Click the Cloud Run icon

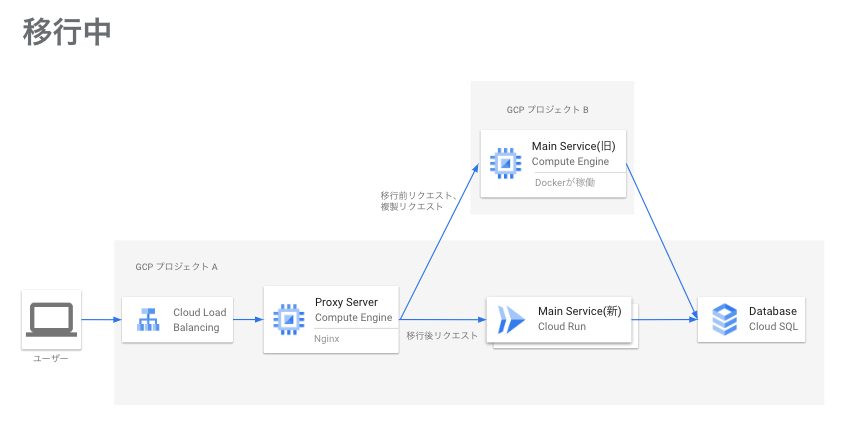coord(512,319)
